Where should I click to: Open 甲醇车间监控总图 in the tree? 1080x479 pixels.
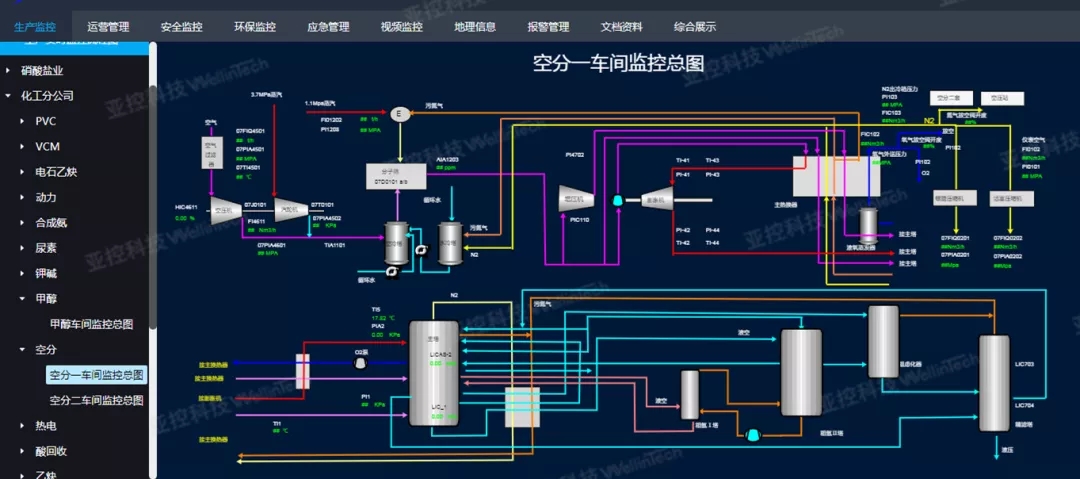coord(92,324)
